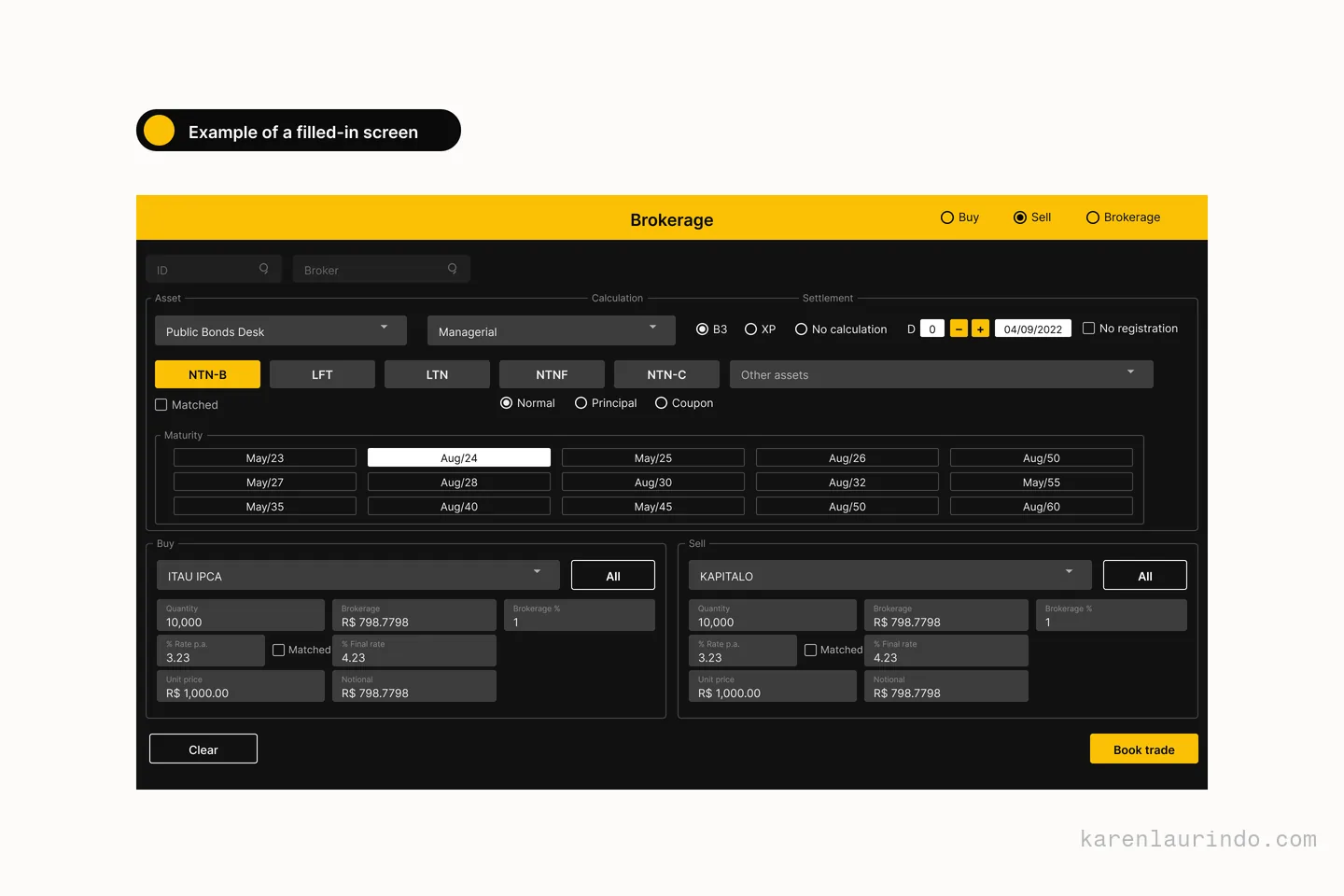Select No calculation radio

pyautogui.click(x=802, y=329)
